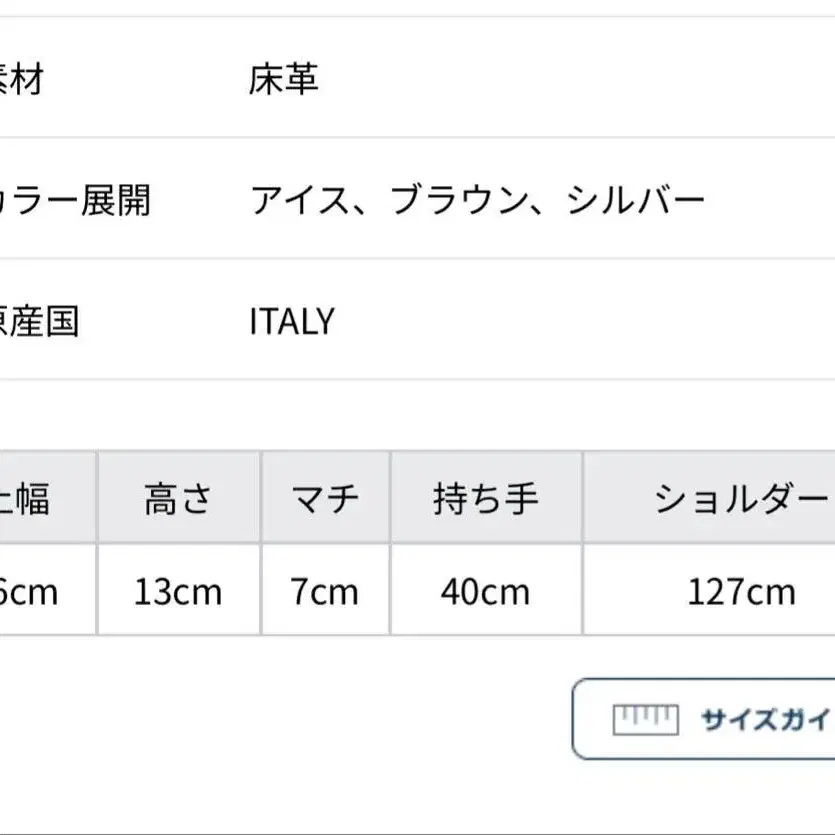Select the ITALY country value
The image size is (835, 835).
(x=292, y=321)
